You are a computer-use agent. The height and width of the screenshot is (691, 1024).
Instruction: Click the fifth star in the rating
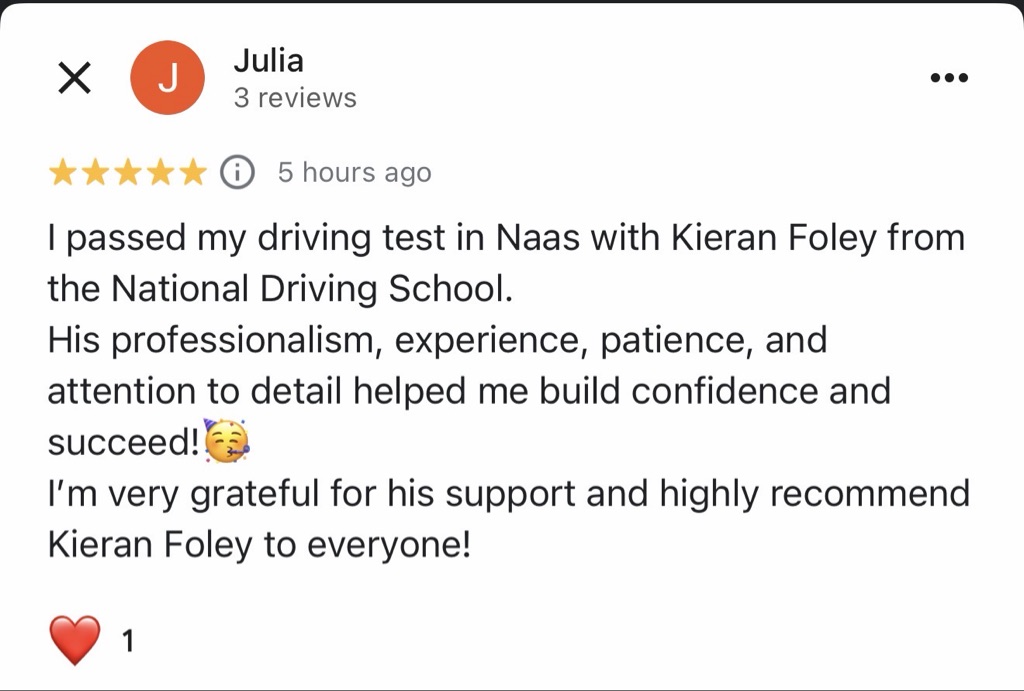tap(191, 172)
